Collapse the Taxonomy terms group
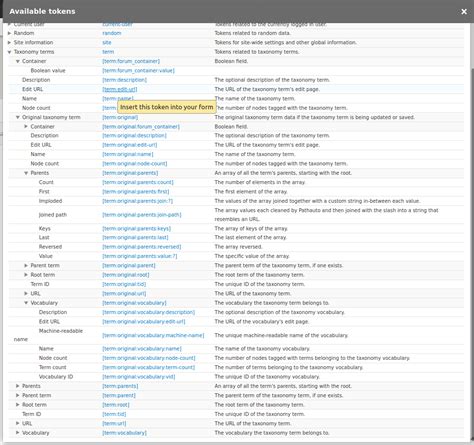 (x=9, y=52)
